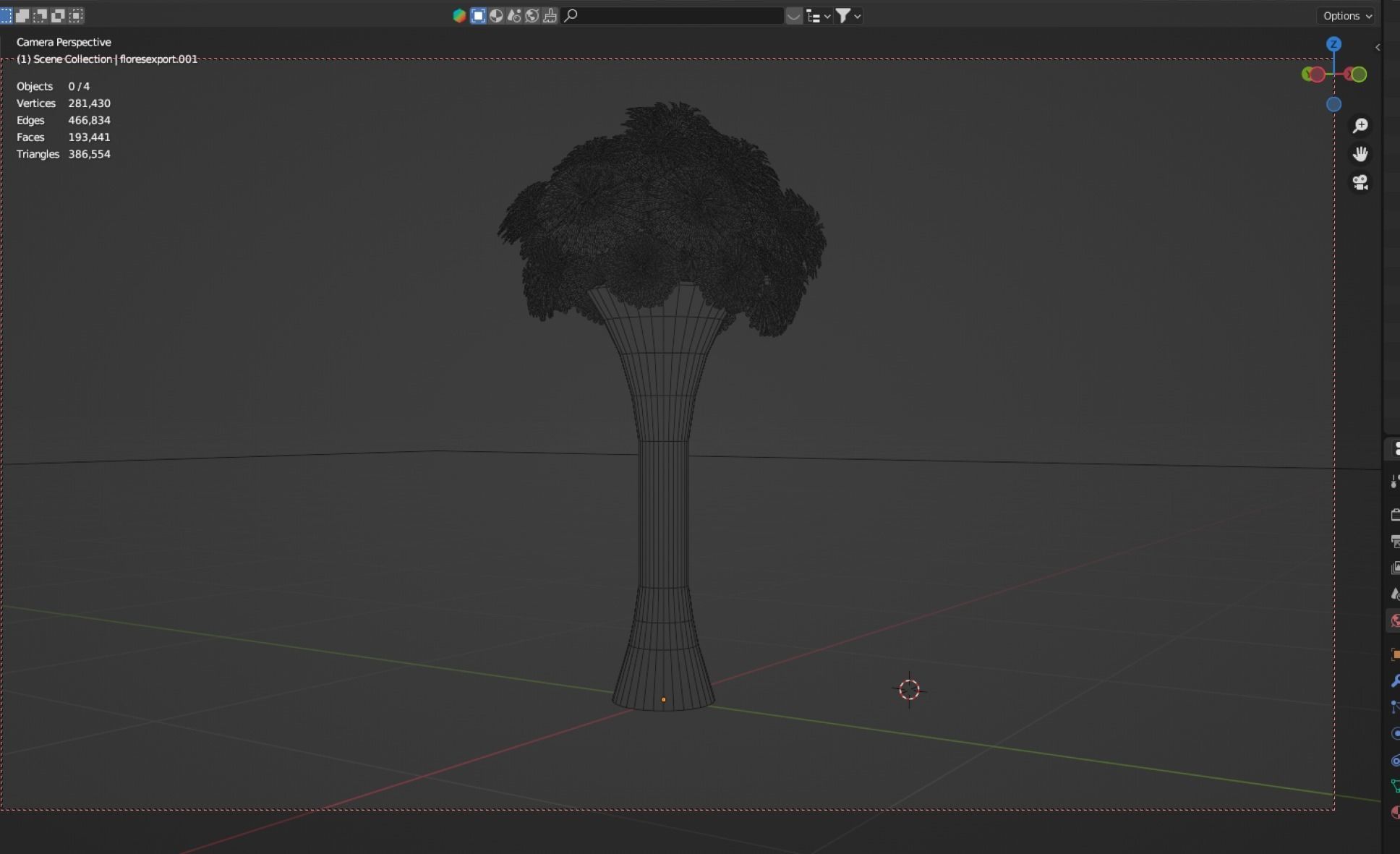Expand the sidebar with the small arrow
The height and width of the screenshot is (854, 1400).
pos(1378,47)
